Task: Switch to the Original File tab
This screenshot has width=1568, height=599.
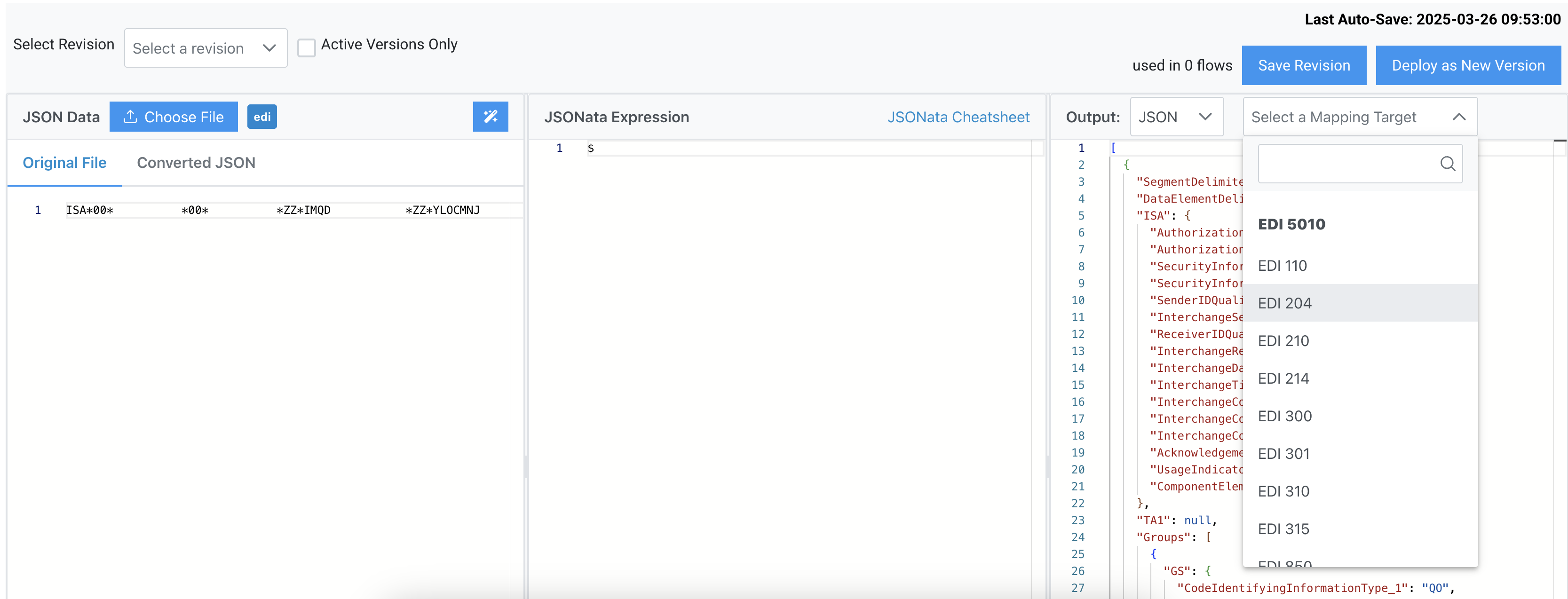Action: pos(64,163)
